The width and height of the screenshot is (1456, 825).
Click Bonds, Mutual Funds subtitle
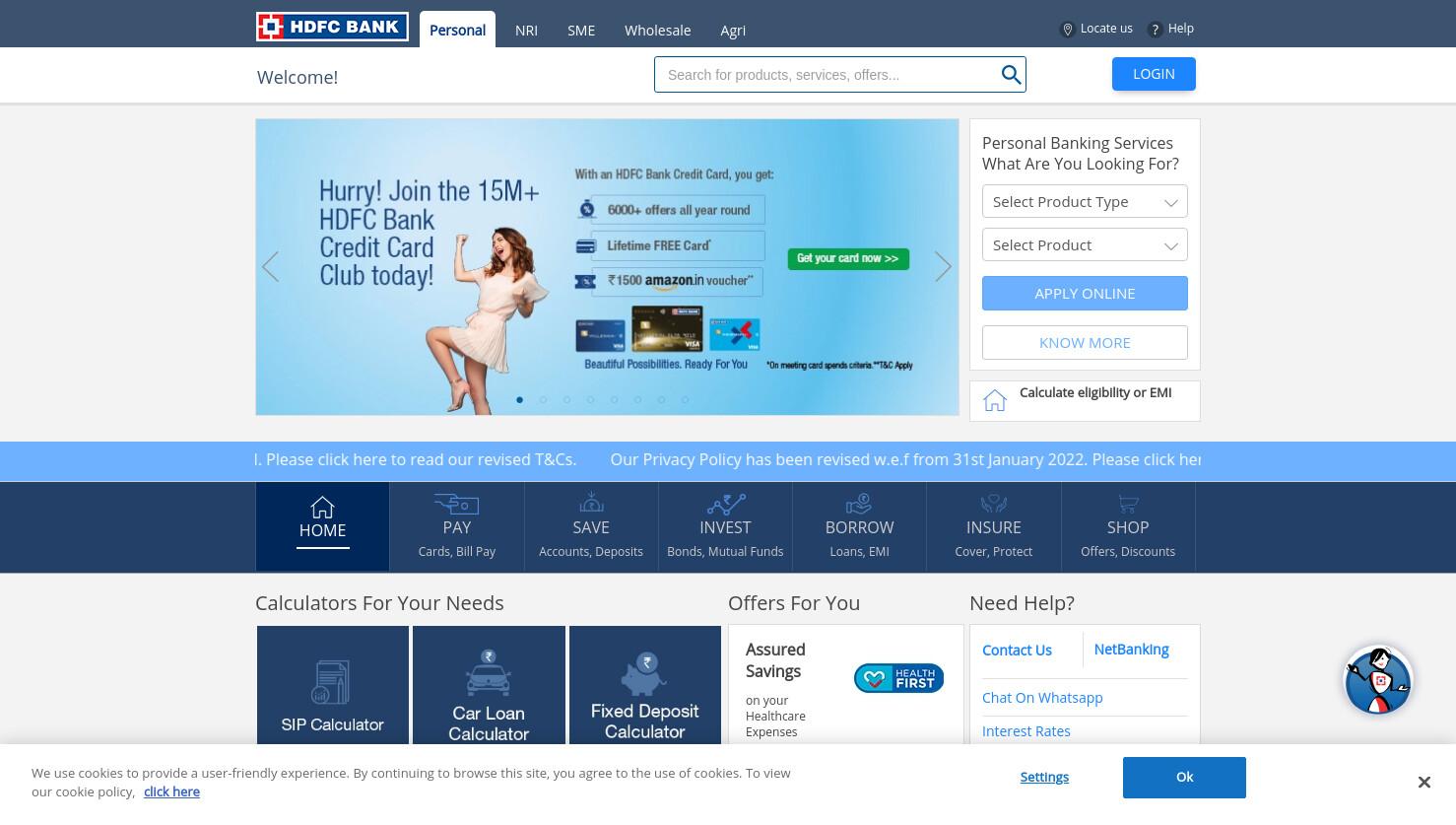point(725,552)
